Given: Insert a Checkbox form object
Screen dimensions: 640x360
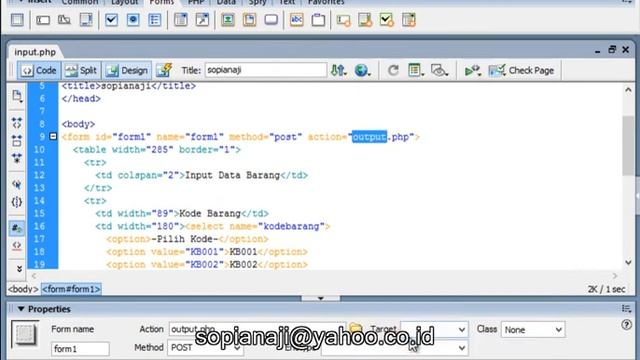Looking at the screenshot, I should coord(111,20).
